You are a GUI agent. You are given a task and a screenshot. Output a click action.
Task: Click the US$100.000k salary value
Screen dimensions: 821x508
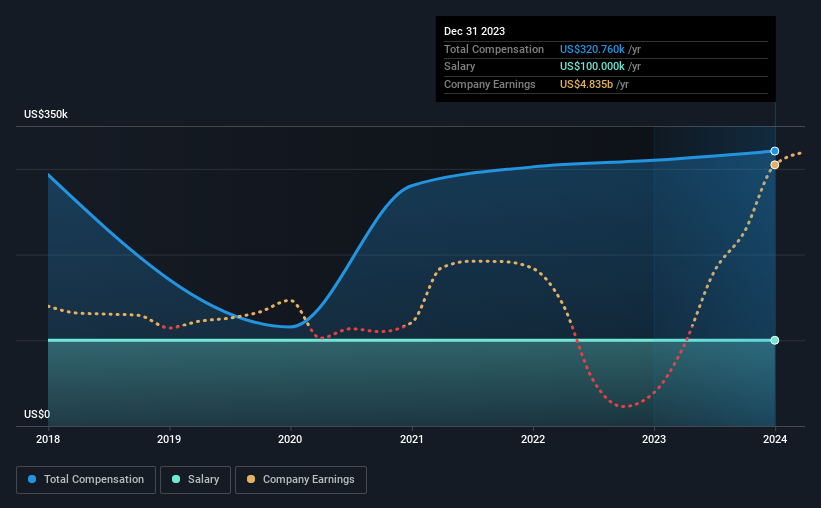coord(592,67)
